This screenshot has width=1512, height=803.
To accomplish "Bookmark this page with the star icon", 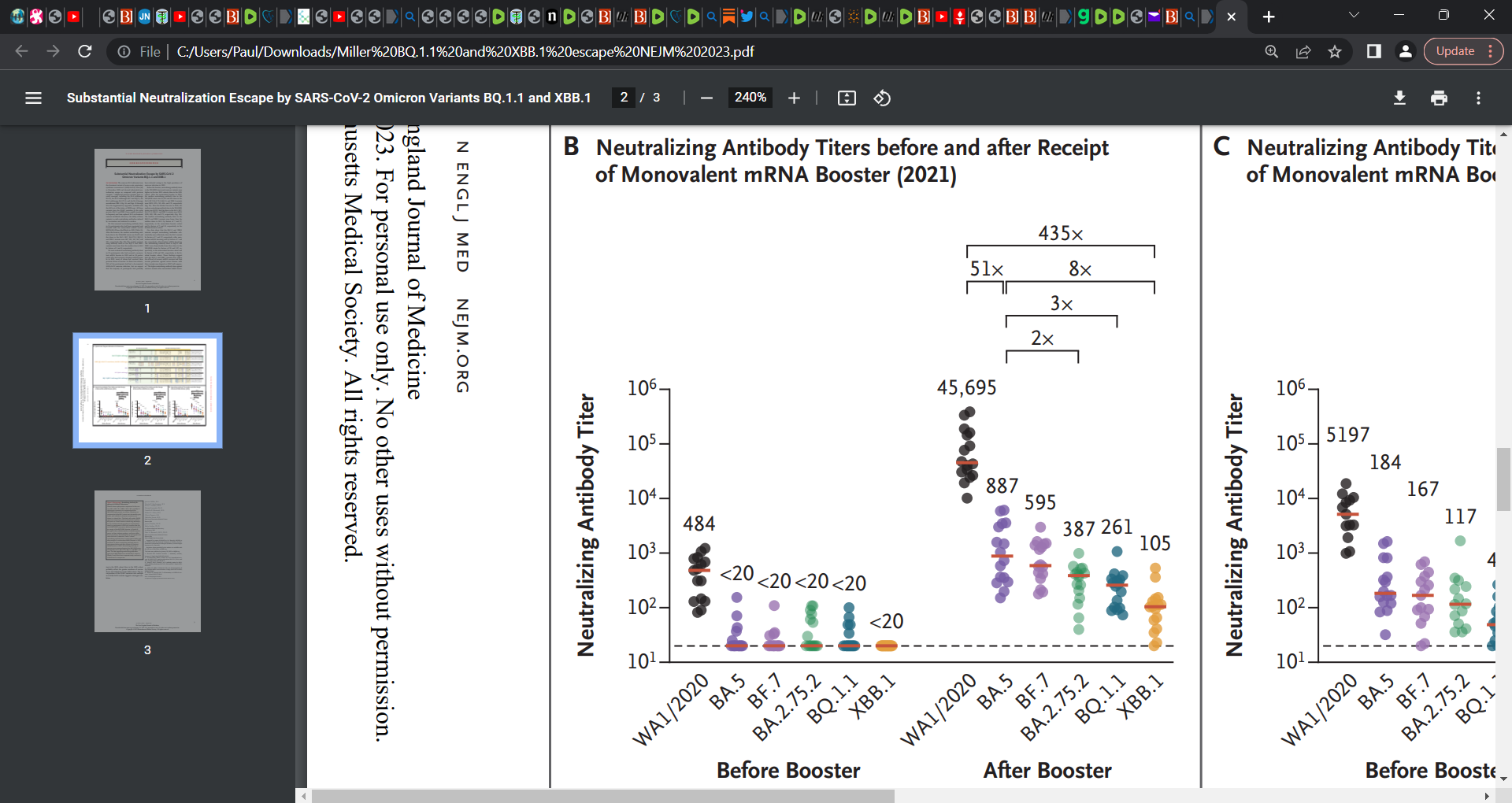I will point(1335,51).
